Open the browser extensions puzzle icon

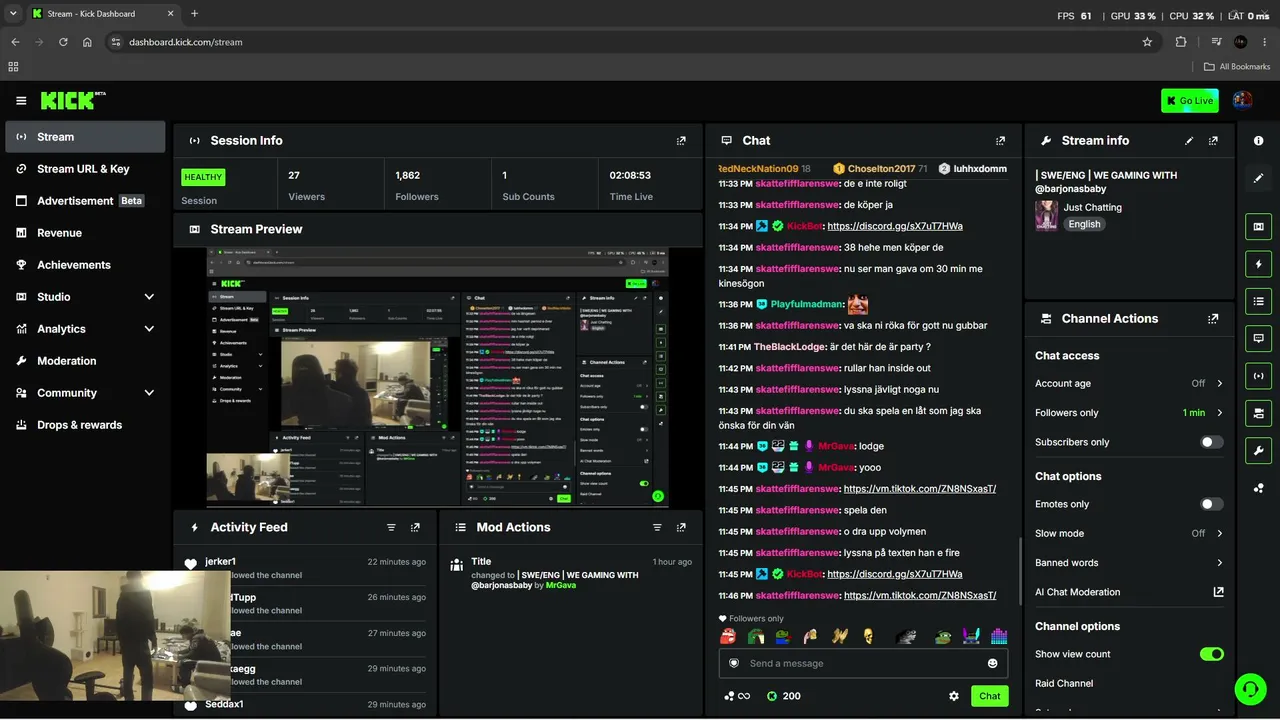pos(1181,42)
